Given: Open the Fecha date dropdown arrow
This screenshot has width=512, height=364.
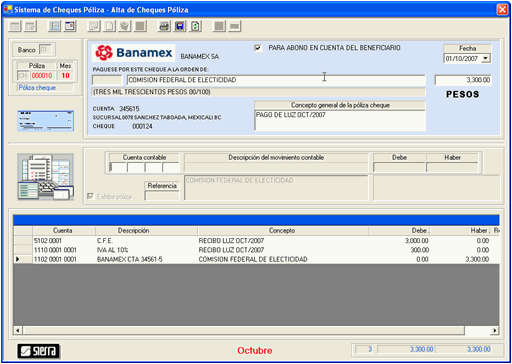Looking at the screenshot, I should [486, 59].
